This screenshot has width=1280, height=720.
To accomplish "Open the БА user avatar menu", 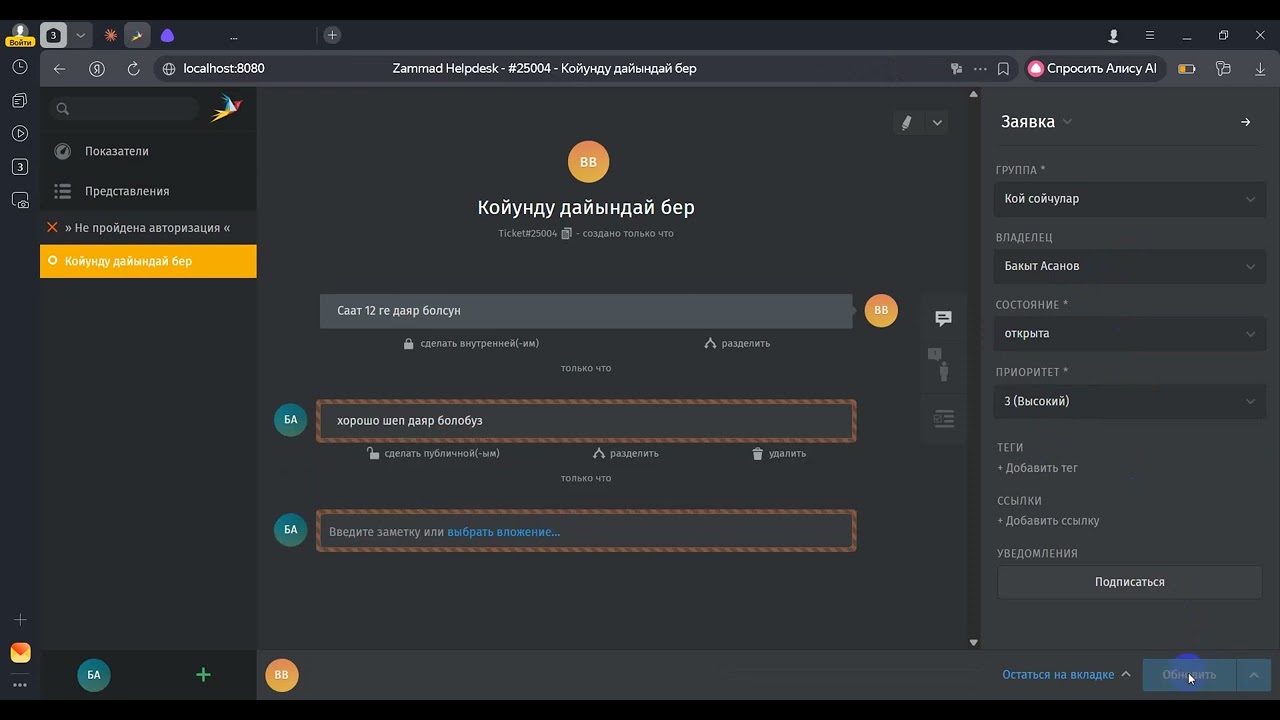I will (x=94, y=675).
